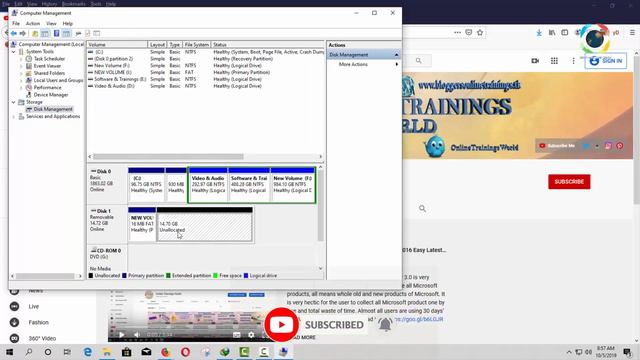Open the Firefox hamburger menu
640x360 pixels.
(x=632, y=33)
